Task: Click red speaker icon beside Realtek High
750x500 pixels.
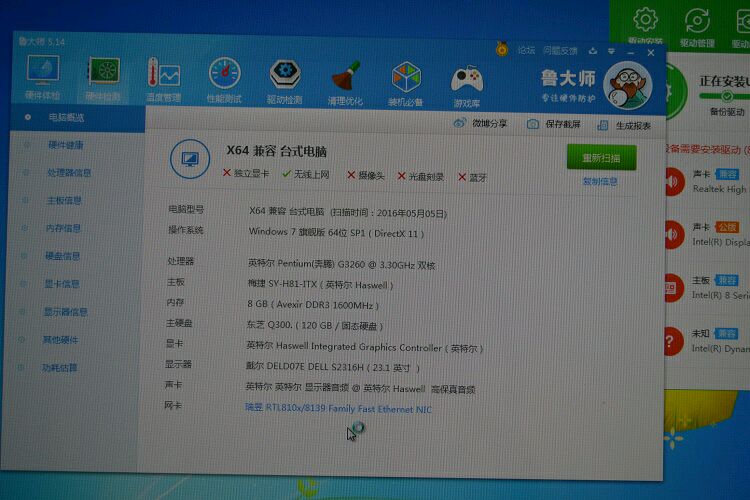Action: (x=673, y=182)
